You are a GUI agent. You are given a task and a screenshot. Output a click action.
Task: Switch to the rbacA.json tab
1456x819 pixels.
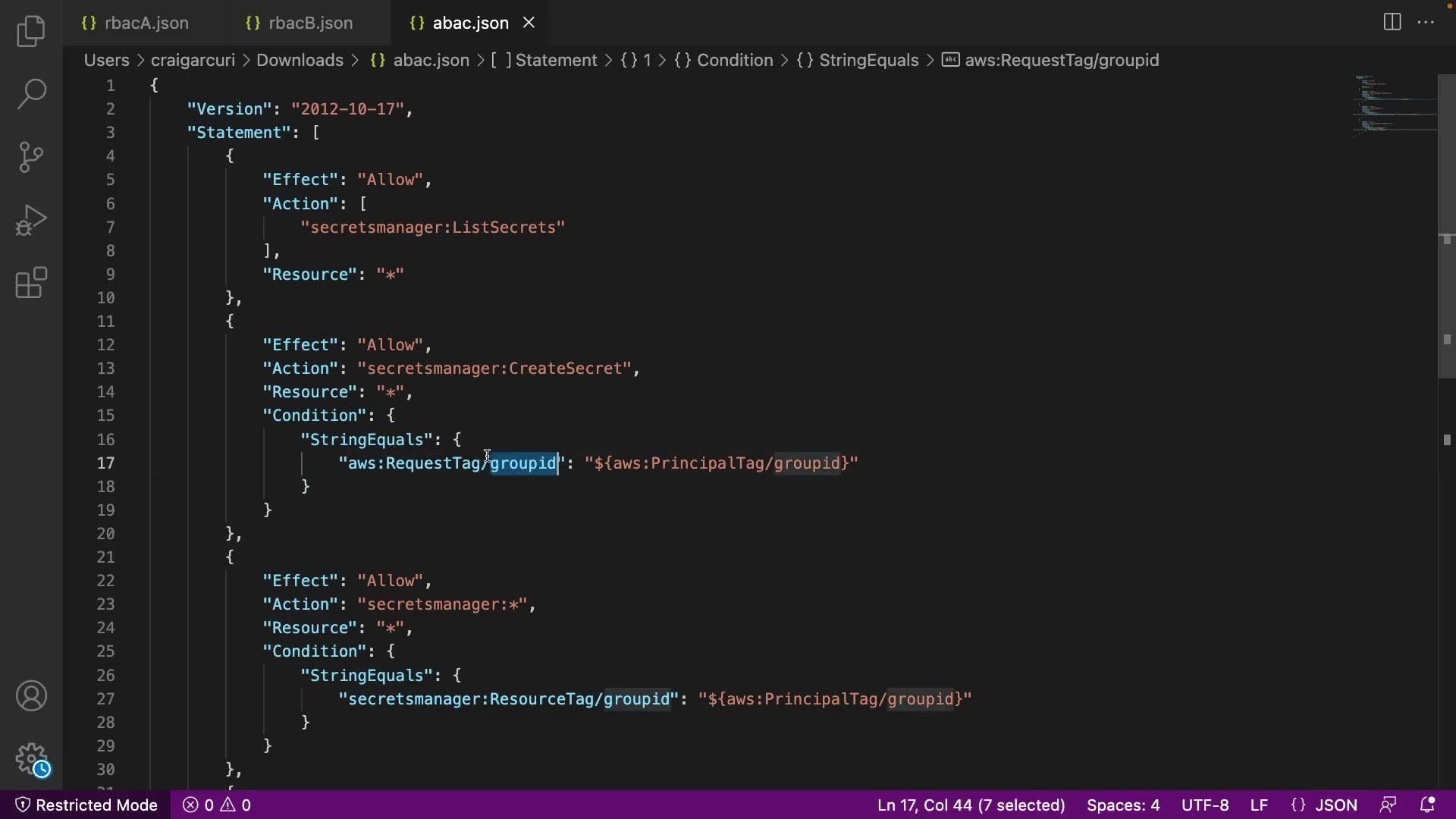click(x=146, y=23)
